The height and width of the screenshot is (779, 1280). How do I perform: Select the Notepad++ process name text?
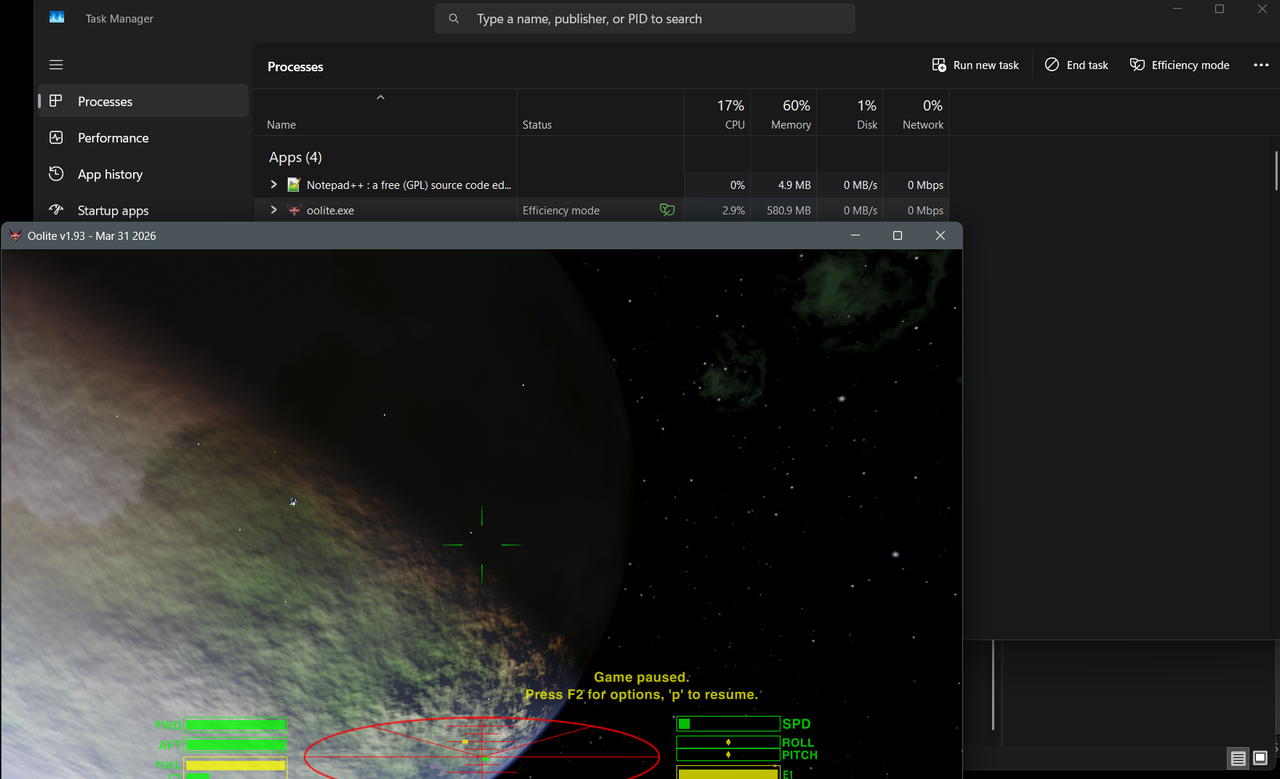[408, 185]
